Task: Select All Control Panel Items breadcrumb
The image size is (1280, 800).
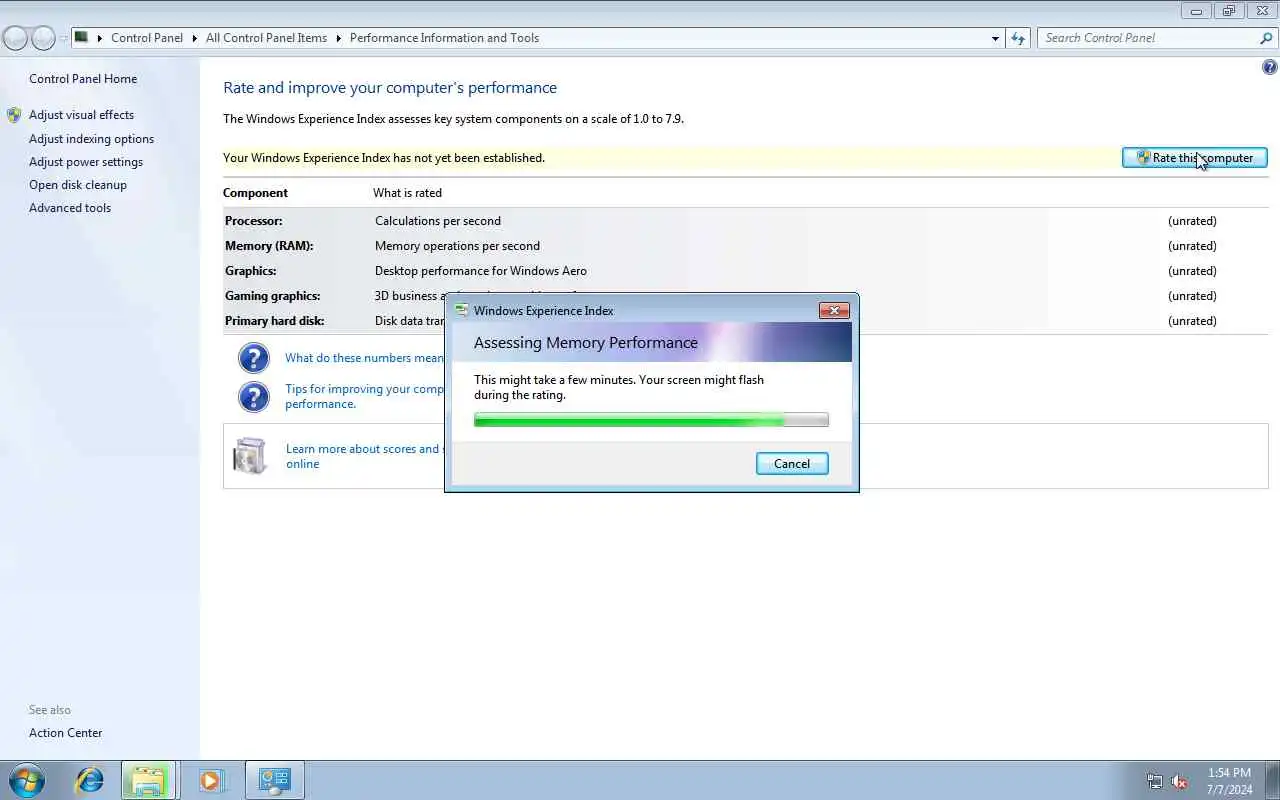Action: (x=266, y=38)
